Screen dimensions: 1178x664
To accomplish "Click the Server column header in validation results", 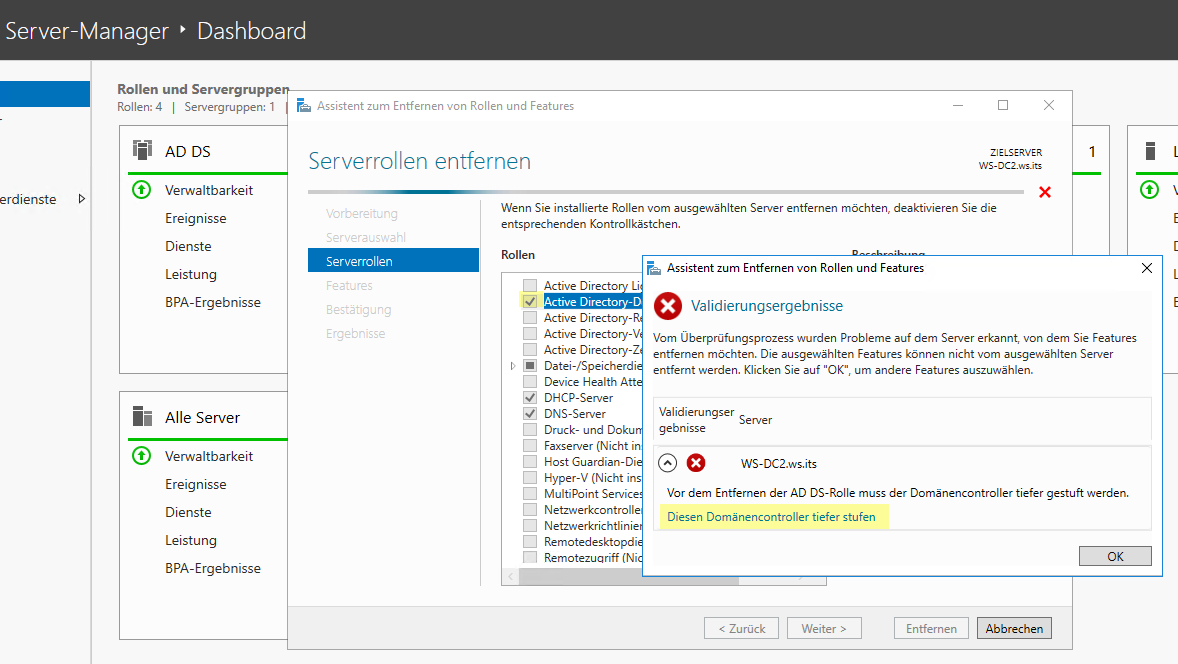I will pos(755,420).
